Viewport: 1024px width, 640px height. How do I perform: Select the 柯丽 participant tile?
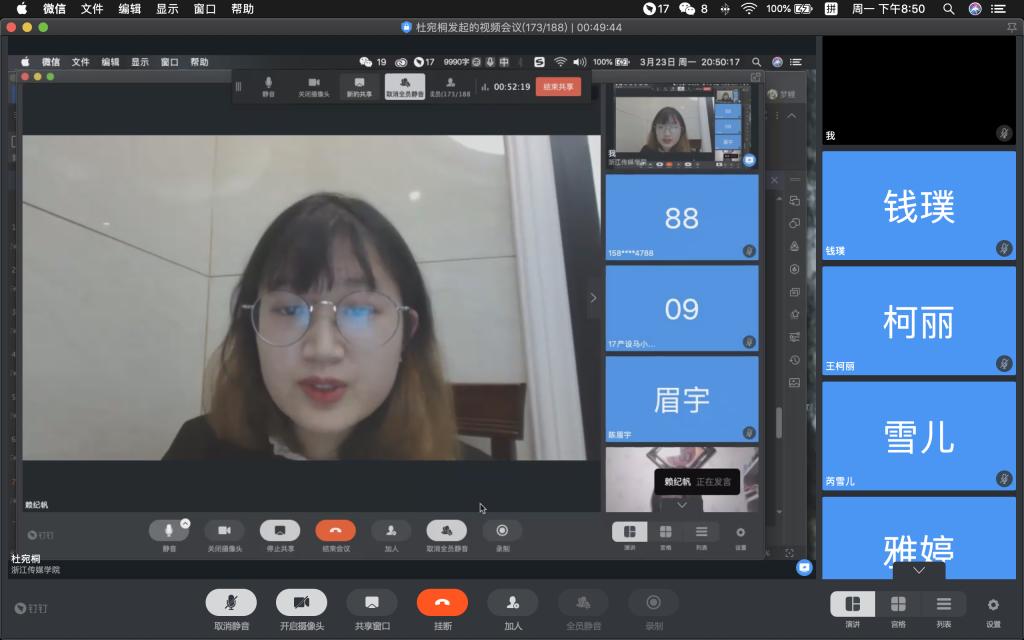click(918, 322)
